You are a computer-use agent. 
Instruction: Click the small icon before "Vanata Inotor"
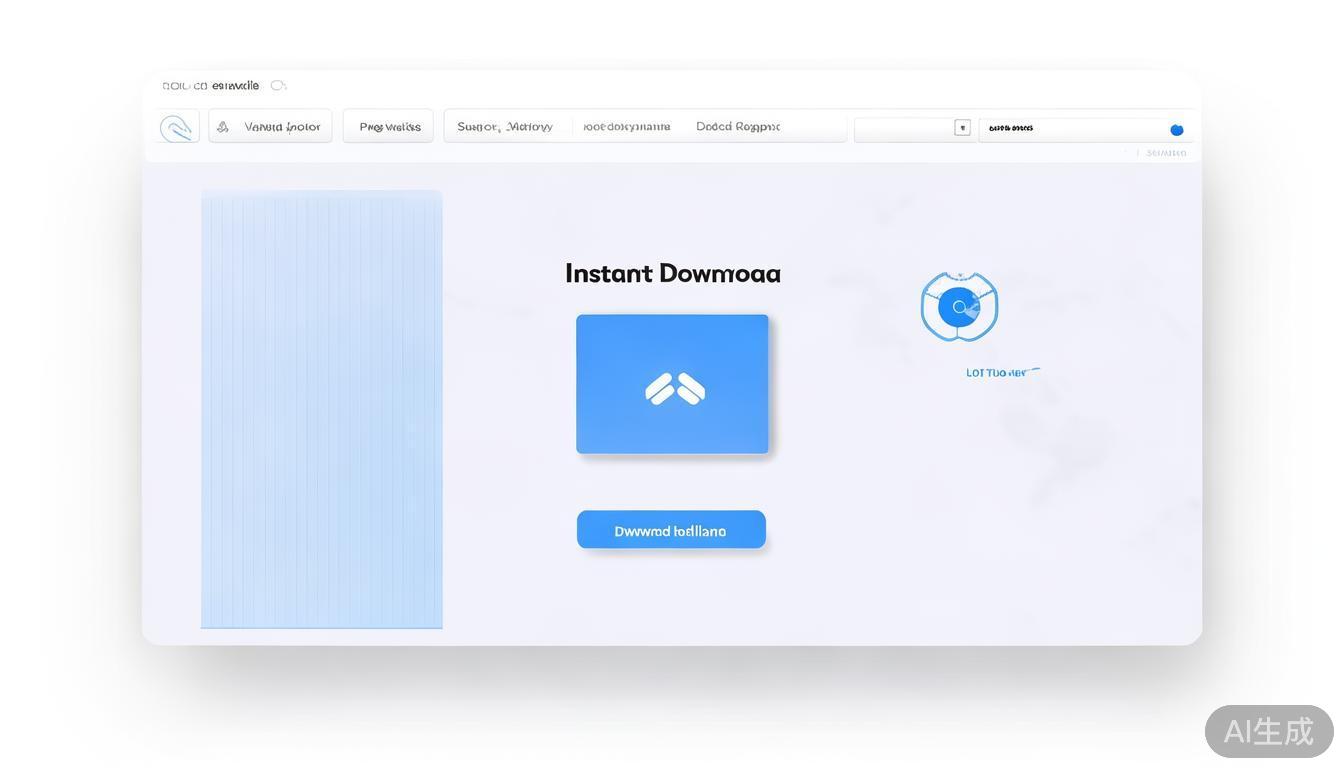pos(223,127)
